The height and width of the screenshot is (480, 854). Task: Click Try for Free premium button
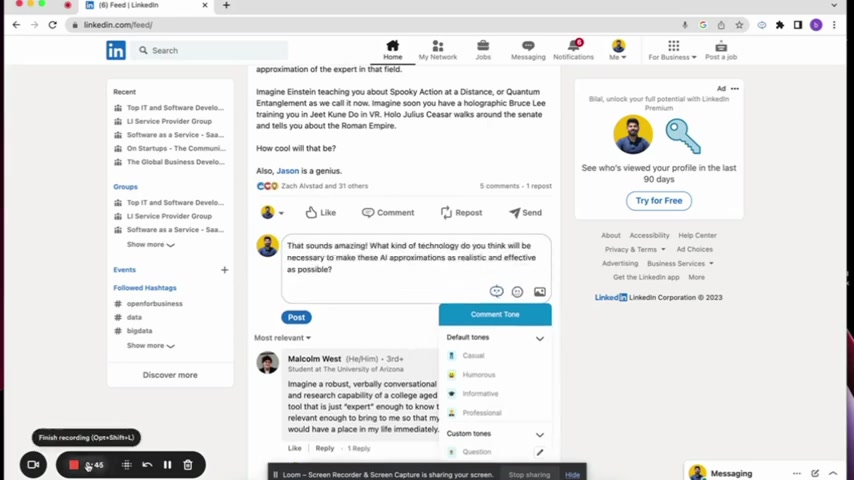(658, 200)
